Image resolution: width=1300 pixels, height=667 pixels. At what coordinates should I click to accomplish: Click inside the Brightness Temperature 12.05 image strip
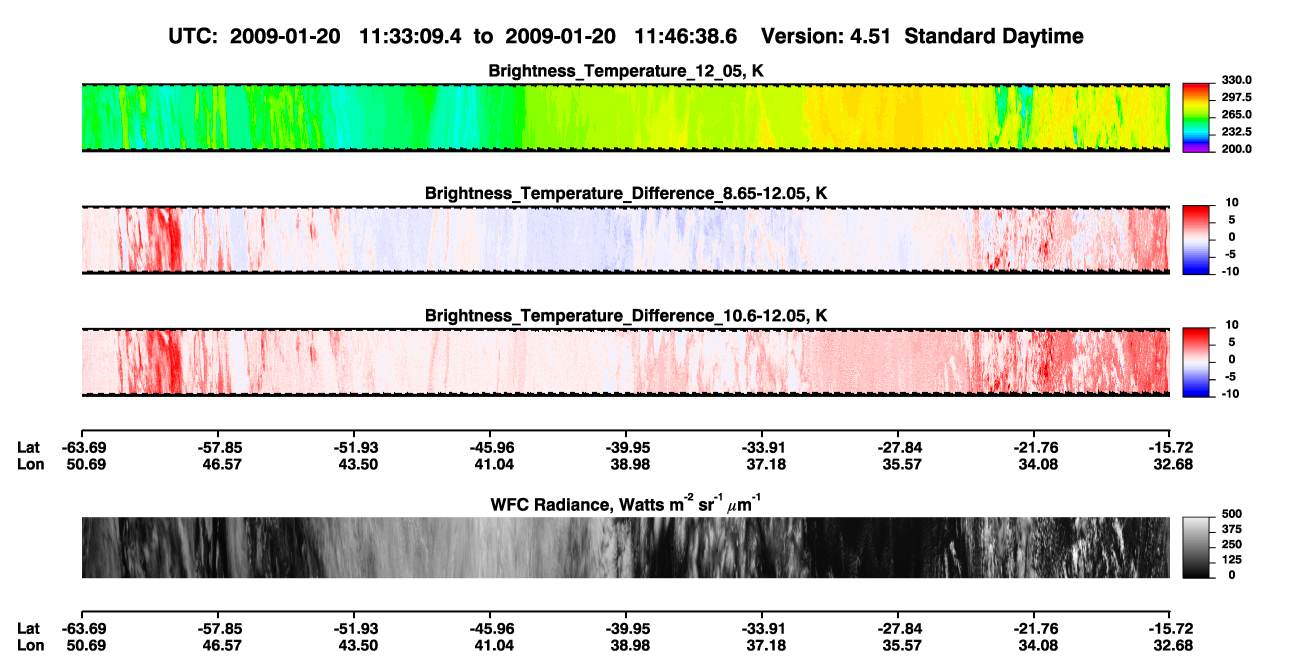click(625, 118)
